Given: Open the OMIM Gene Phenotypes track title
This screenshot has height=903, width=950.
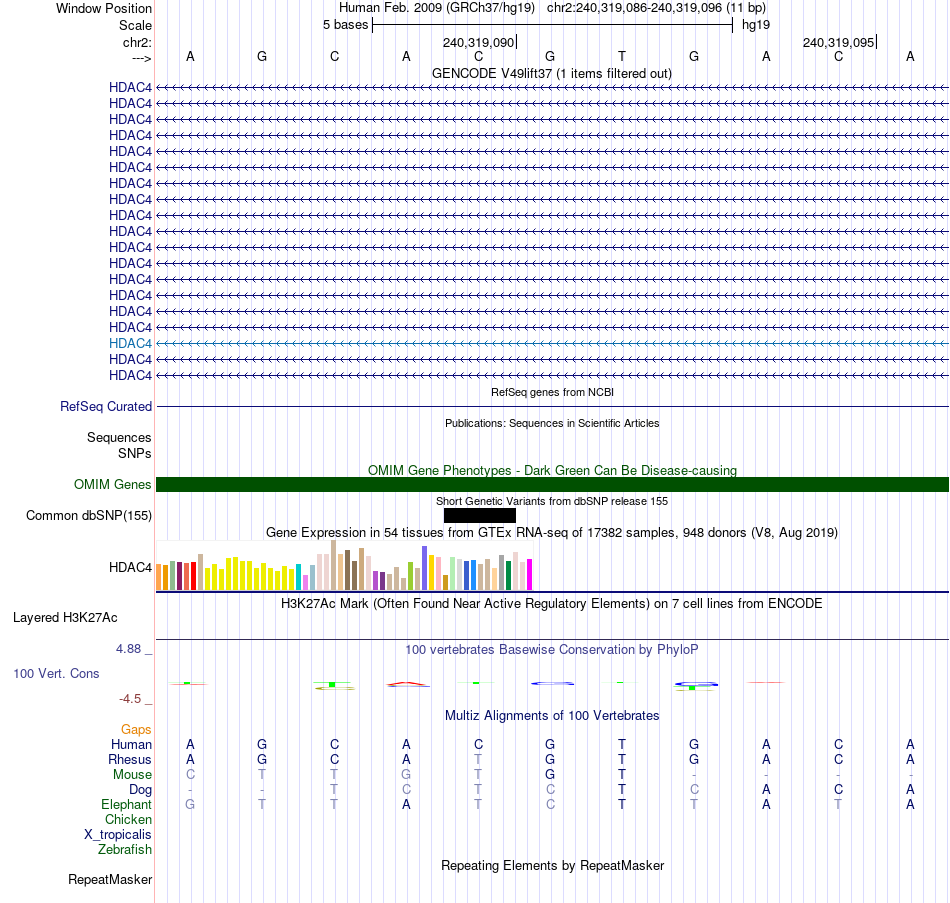Looking at the screenshot, I should 552,470.
